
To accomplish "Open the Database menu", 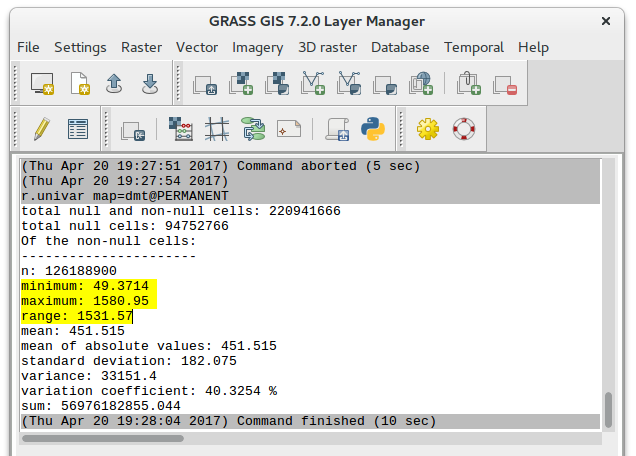I will coord(400,47).
